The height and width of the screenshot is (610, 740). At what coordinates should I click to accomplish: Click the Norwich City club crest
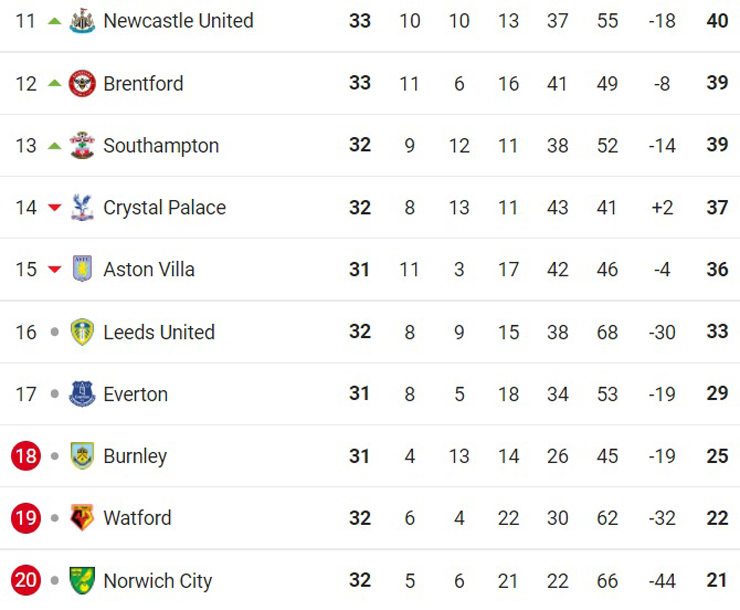(x=81, y=580)
